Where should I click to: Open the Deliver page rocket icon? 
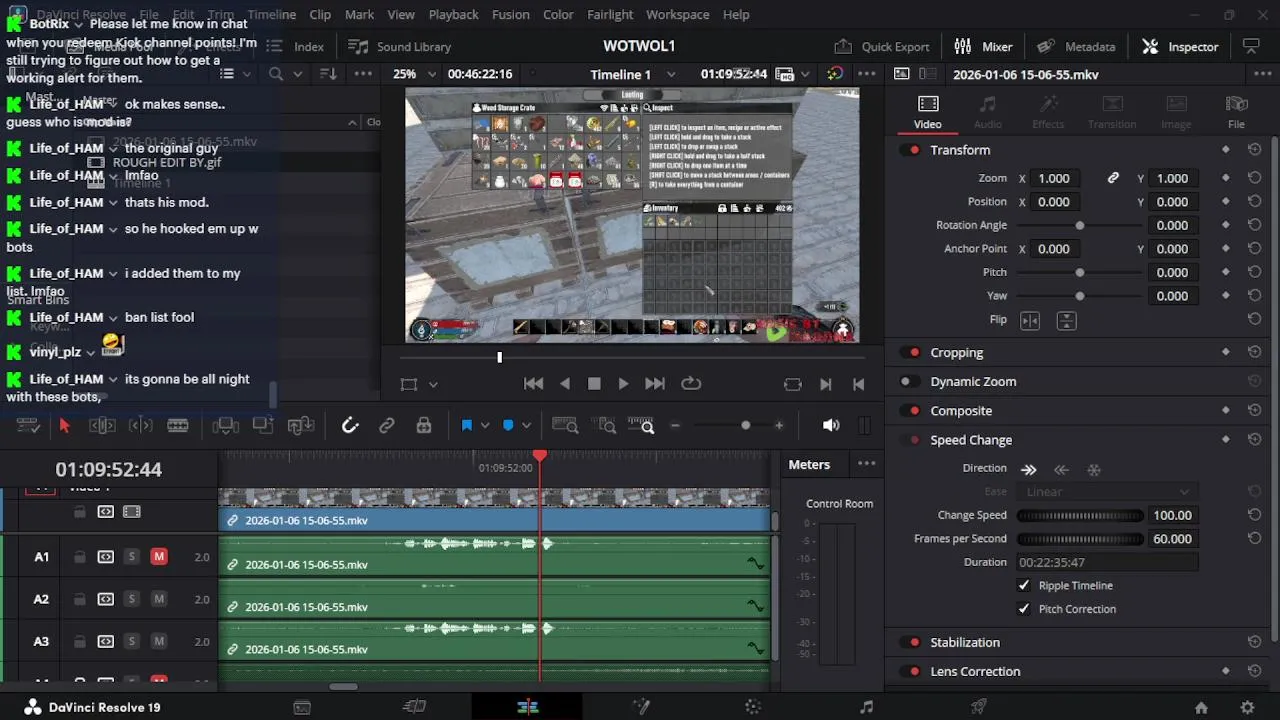coord(979,707)
